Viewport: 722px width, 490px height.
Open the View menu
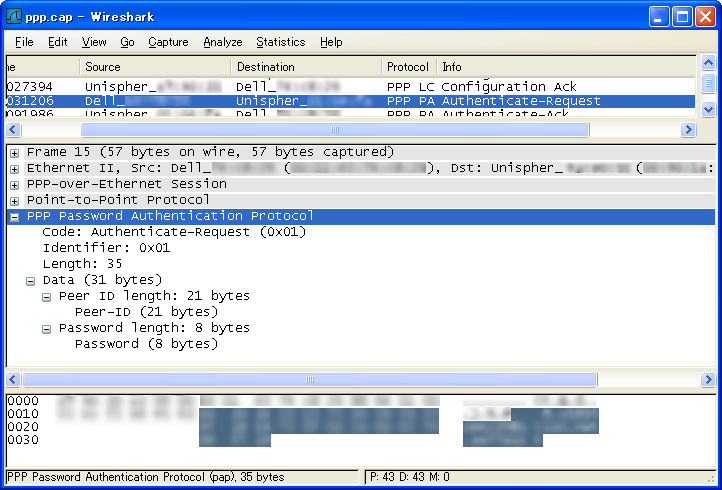pos(94,42)
